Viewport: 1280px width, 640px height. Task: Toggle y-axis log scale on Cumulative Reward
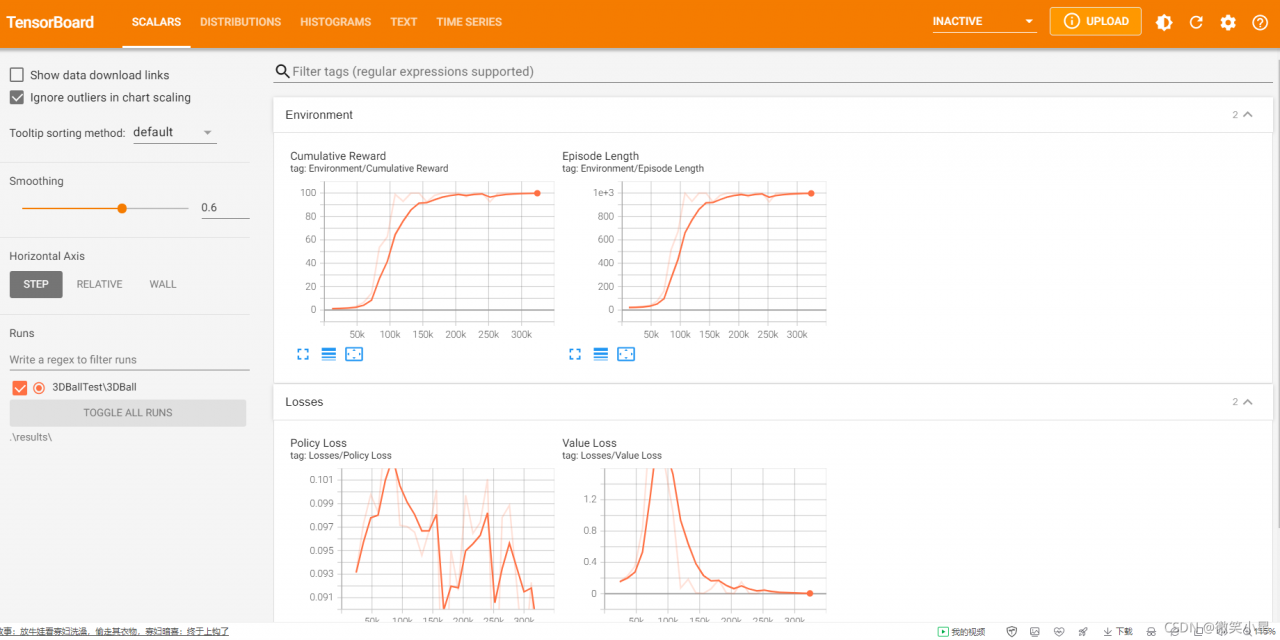point(328,354)
